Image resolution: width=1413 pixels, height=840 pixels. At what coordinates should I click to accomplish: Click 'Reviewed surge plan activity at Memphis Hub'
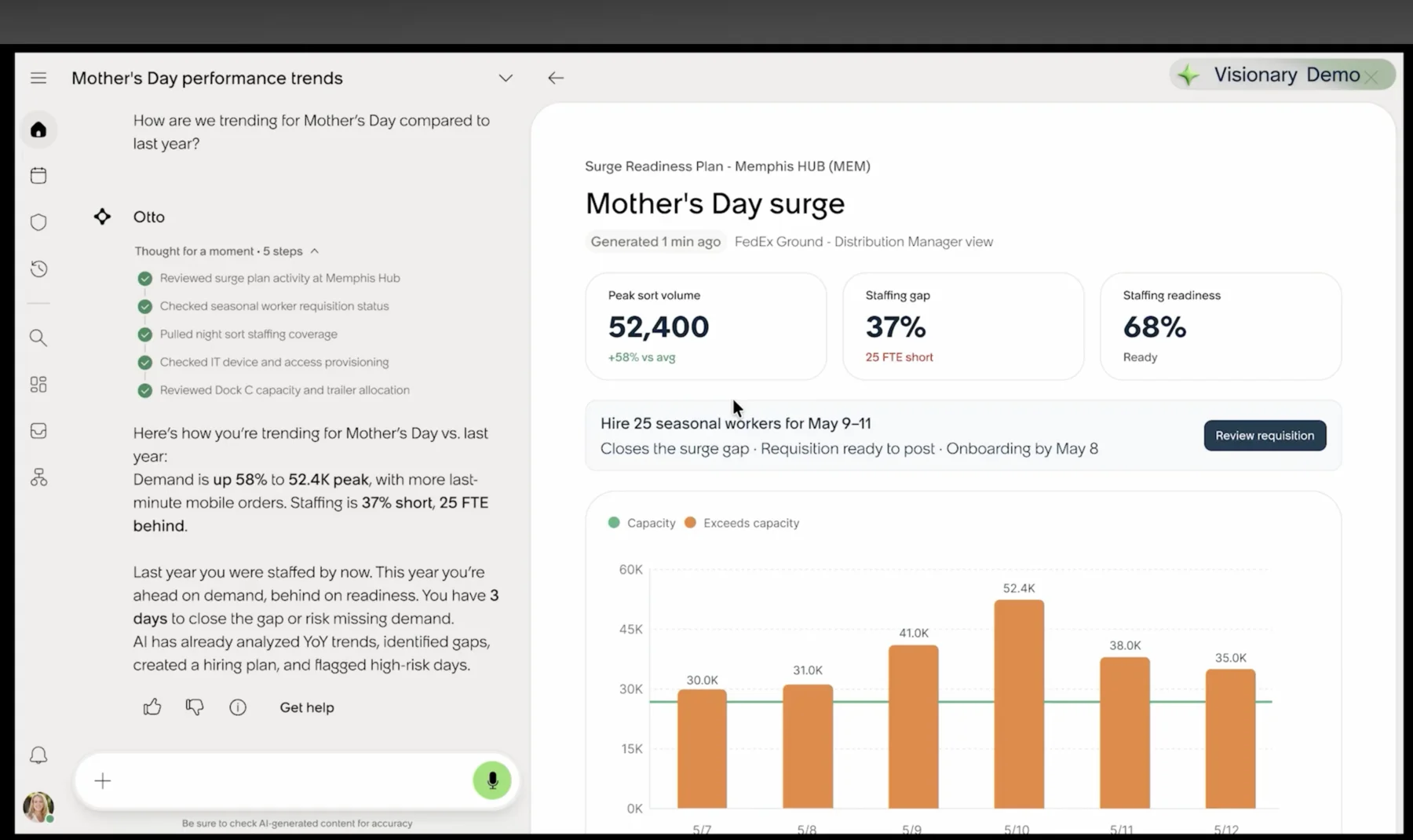tap(279, 278)
